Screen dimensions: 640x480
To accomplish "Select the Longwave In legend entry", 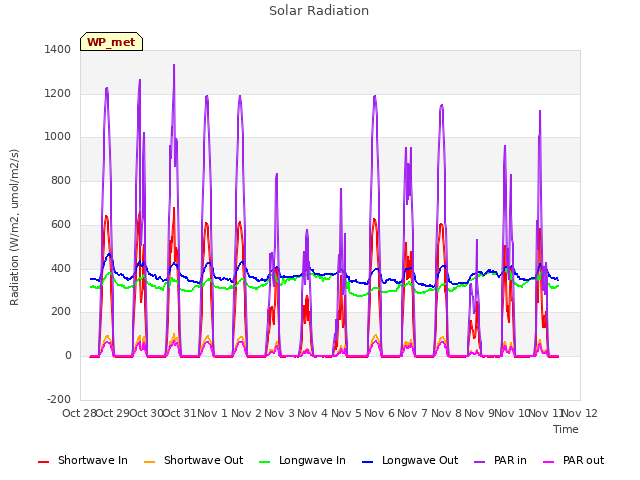I will (302, 460).
